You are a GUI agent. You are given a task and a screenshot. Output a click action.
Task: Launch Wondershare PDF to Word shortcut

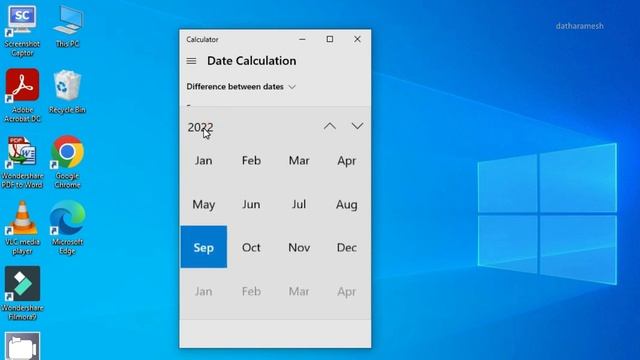tap(22, 162)
